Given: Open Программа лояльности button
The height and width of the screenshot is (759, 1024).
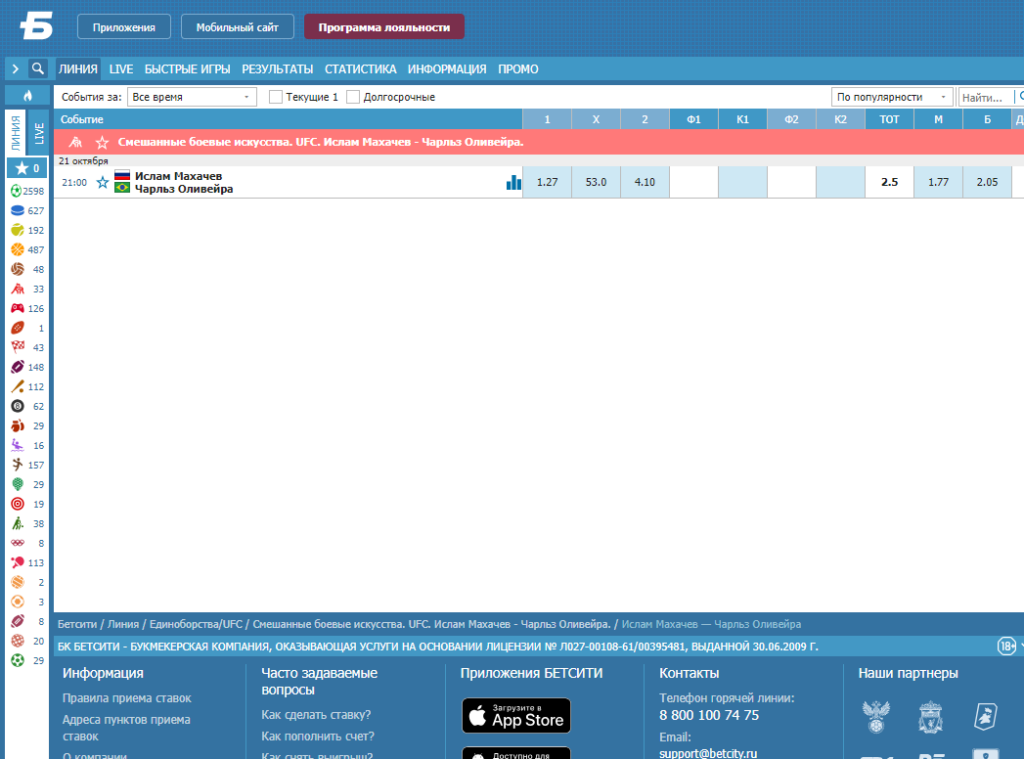Looking at the screenshot, I should (384, 27).
